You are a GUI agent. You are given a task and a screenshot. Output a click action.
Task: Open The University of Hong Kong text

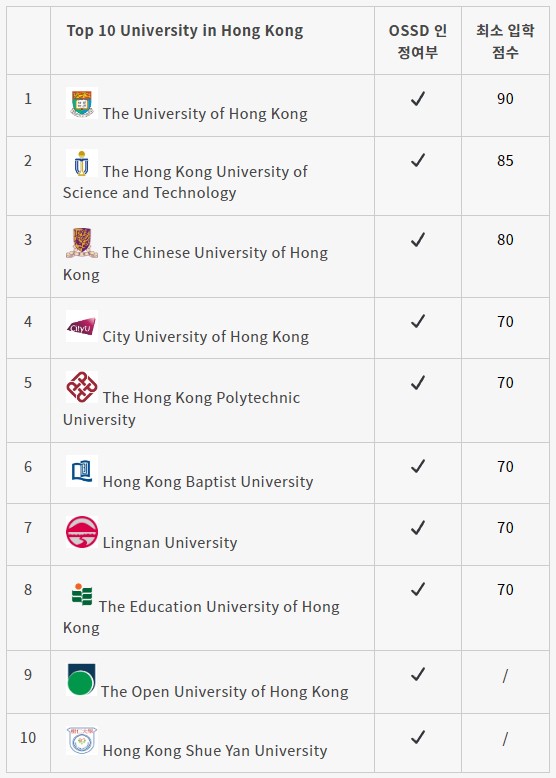pos(205,114)
